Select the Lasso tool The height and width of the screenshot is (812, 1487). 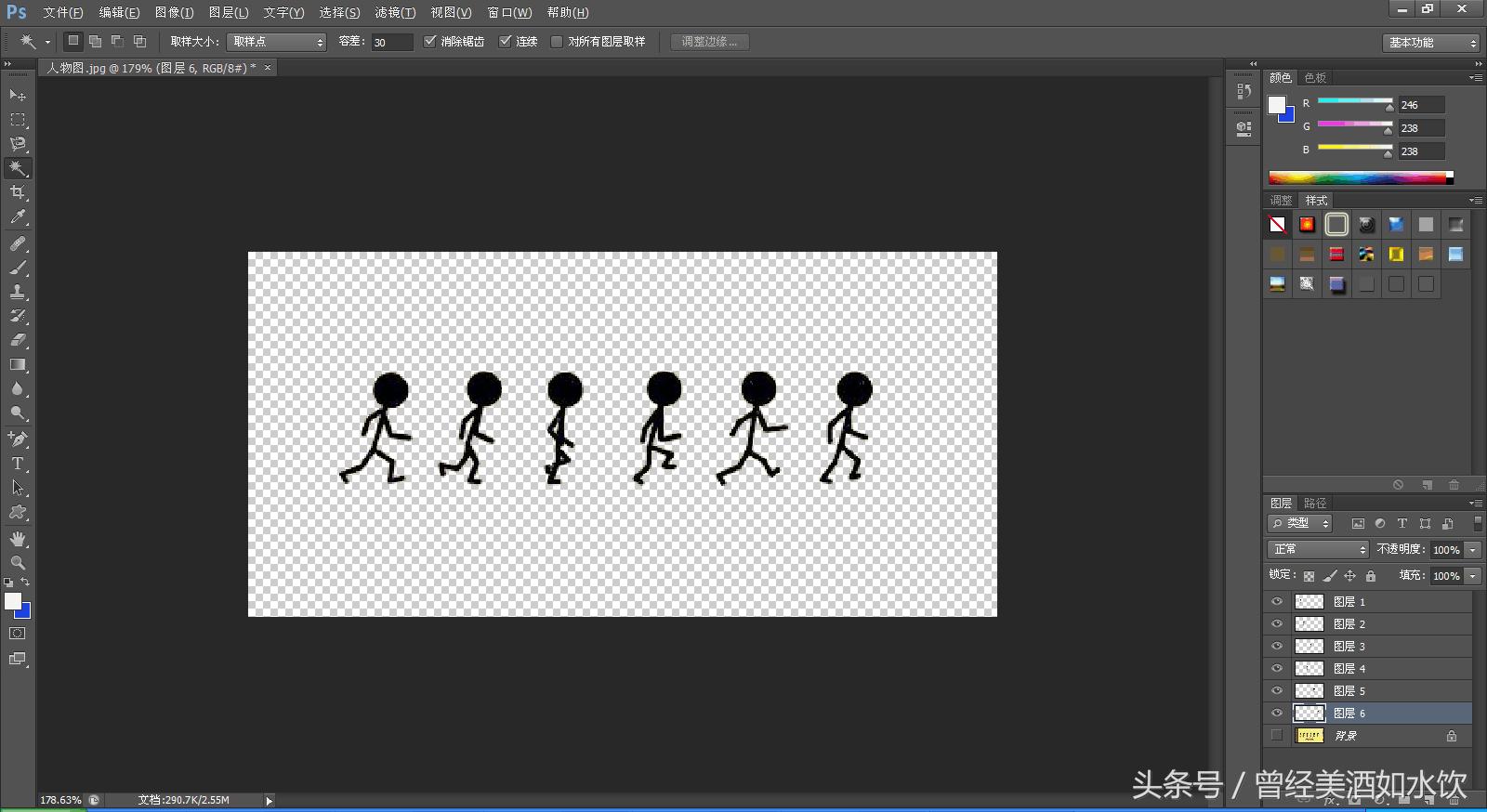18,144
